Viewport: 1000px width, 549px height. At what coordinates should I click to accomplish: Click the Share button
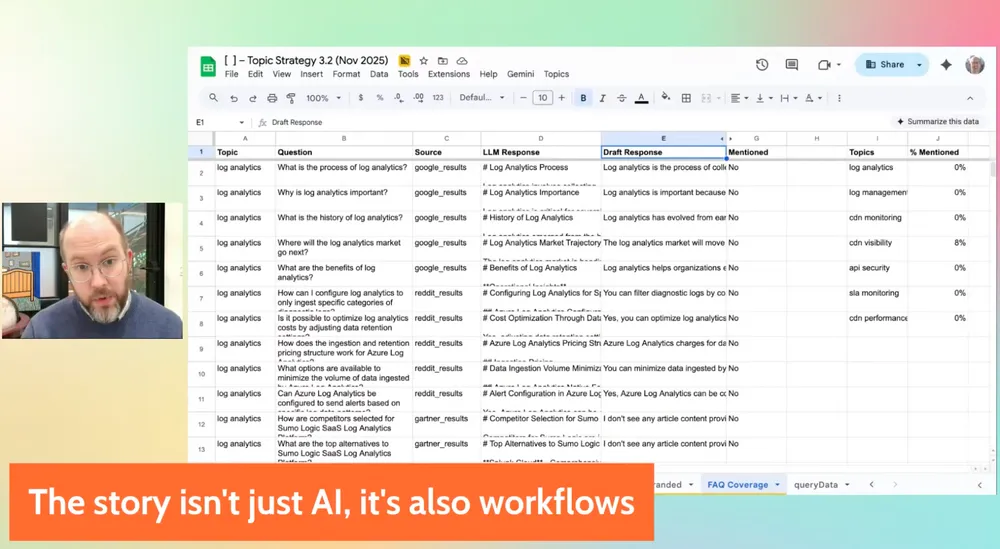point(885,65)
